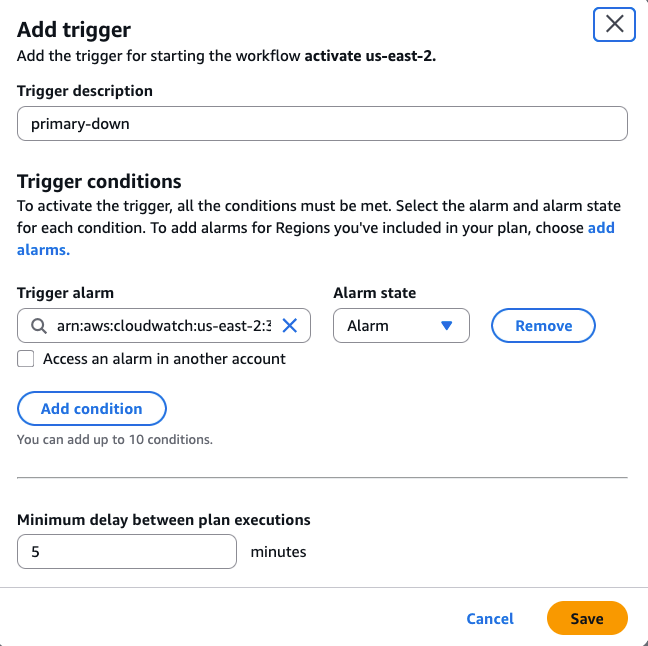
Task: Expand the Alarm state dropdown arrow
Action: point(447,326)
